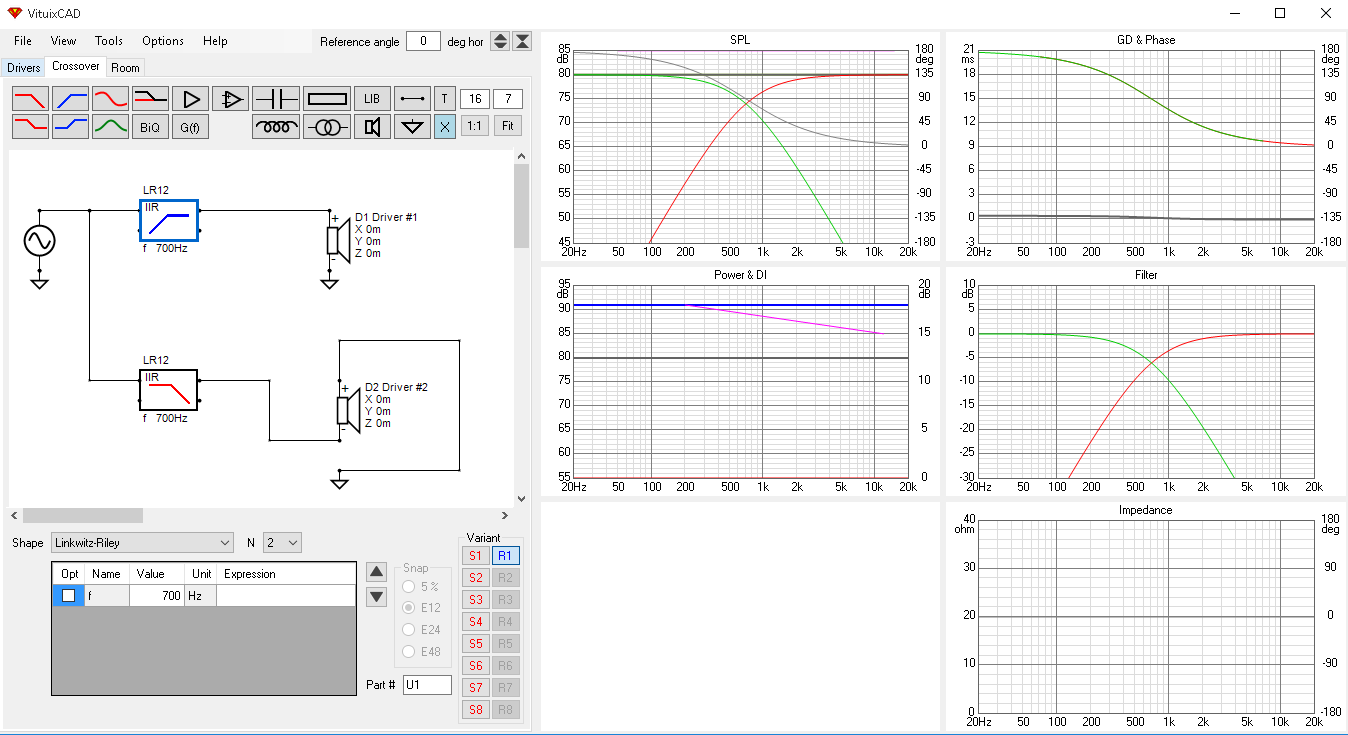Add a G(f) transfer function block

[190, 127]
